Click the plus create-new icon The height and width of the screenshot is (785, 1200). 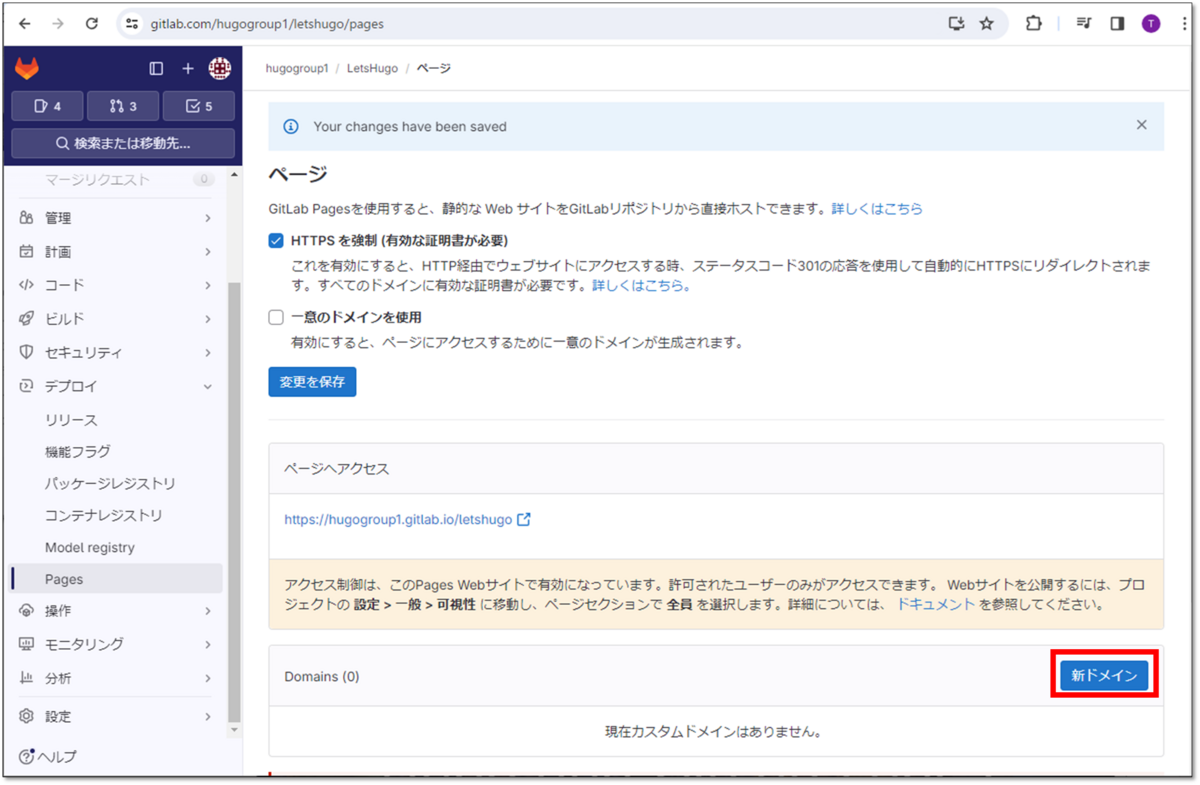tap(187, 68)
